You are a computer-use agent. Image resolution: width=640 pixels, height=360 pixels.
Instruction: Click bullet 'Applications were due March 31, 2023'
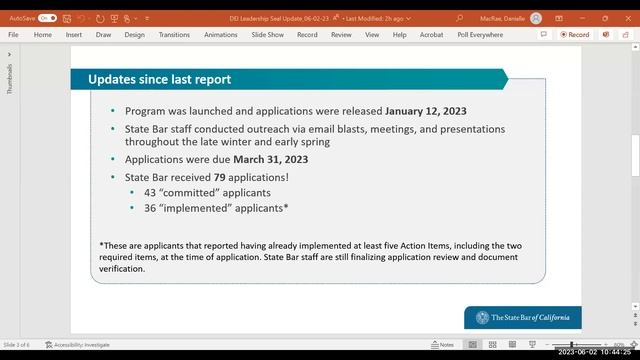click(216, 159)
